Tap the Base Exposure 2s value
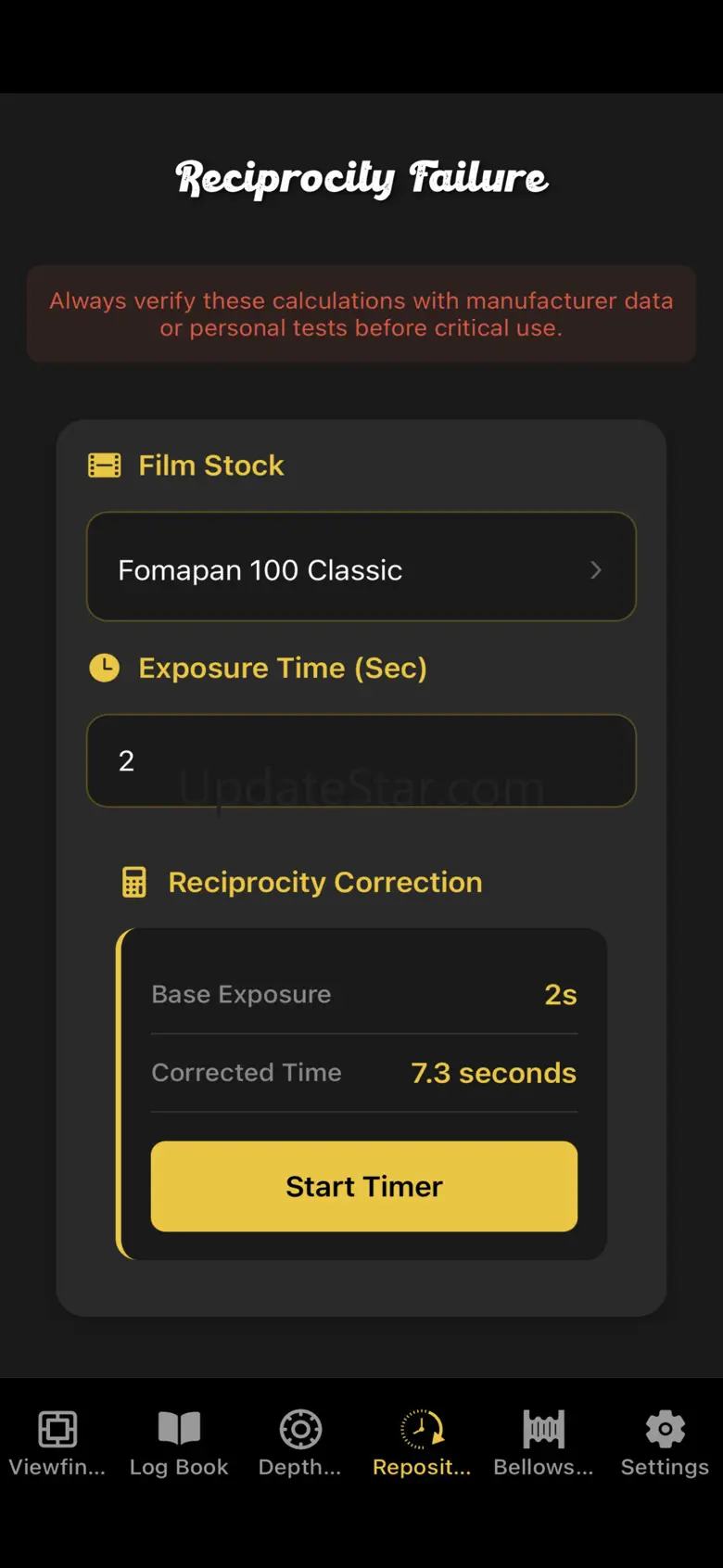 (x=560, y=995)
